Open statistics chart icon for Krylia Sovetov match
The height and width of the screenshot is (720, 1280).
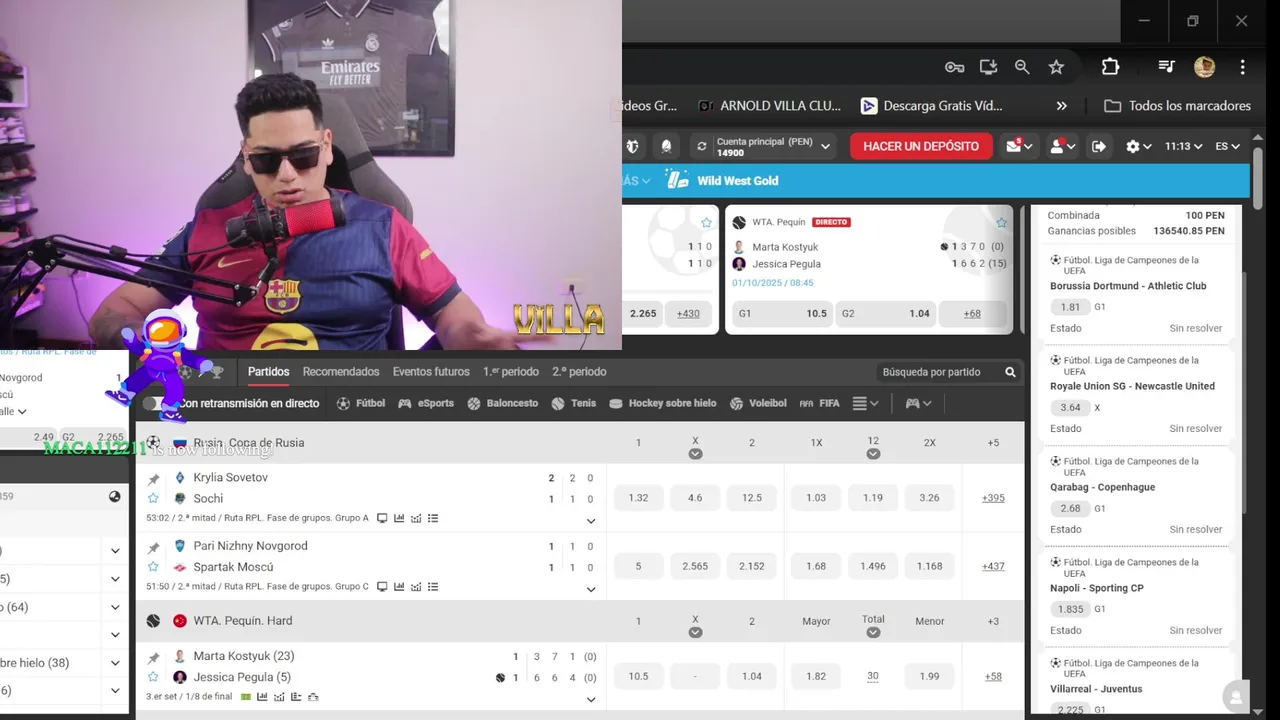point(399,518)
